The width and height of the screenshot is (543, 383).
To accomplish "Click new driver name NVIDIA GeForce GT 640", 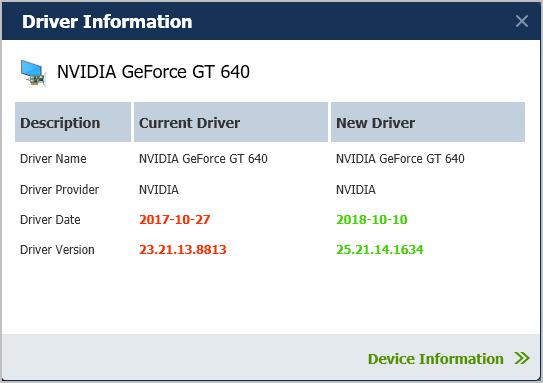I will [x=400, y=159].
